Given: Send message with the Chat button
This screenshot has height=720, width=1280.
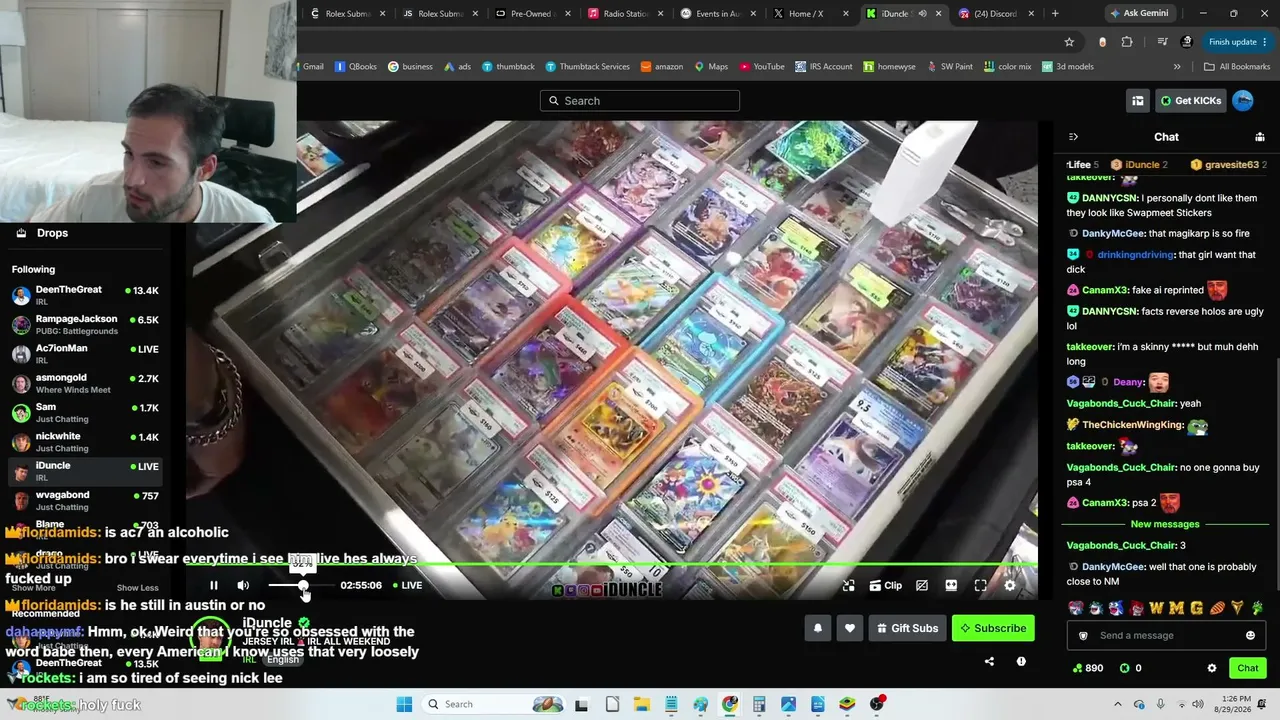Looking at the screenshot, I should (x=1248, y=668).
